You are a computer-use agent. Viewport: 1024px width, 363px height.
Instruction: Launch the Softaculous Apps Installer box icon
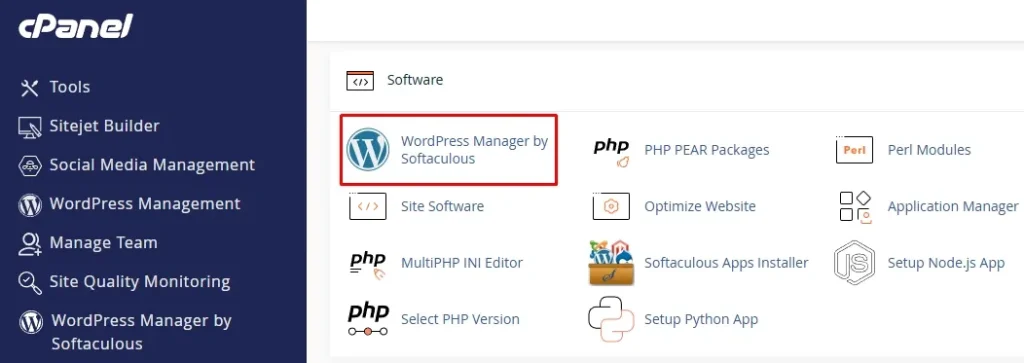[x=611, y=262]
